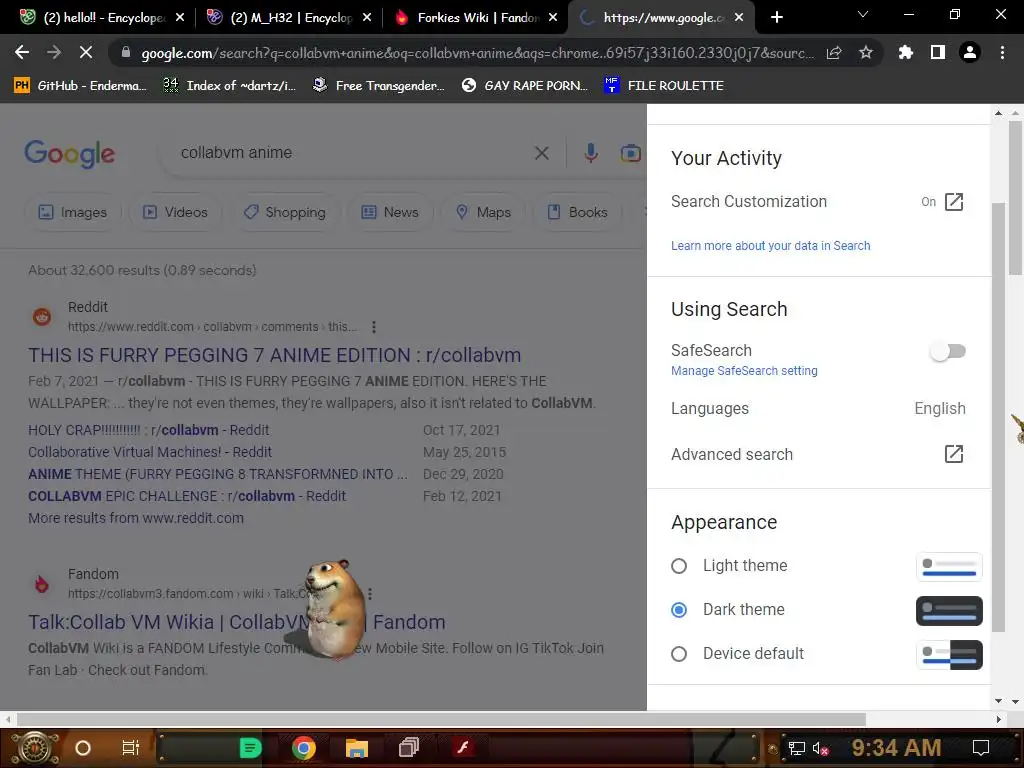Image resolution: width=1024 pixels, height=768 pixels.
Task: Go forward with the browser forward arrow
Action: coord(54,53)
